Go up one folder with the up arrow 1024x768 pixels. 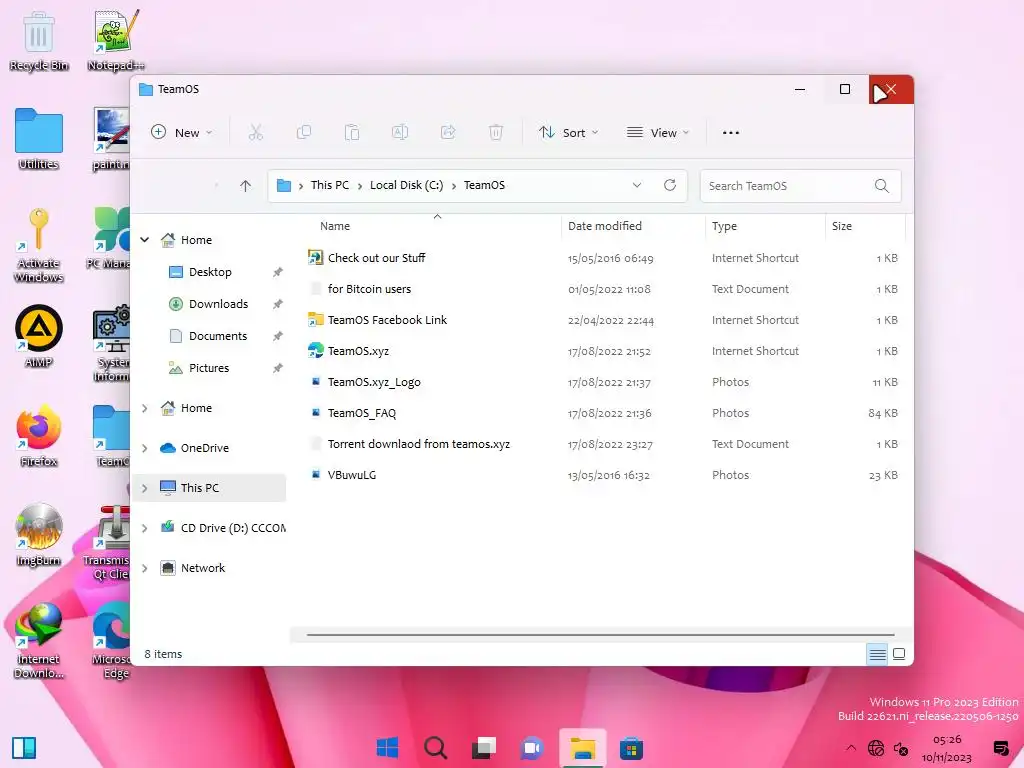(246, 186)
